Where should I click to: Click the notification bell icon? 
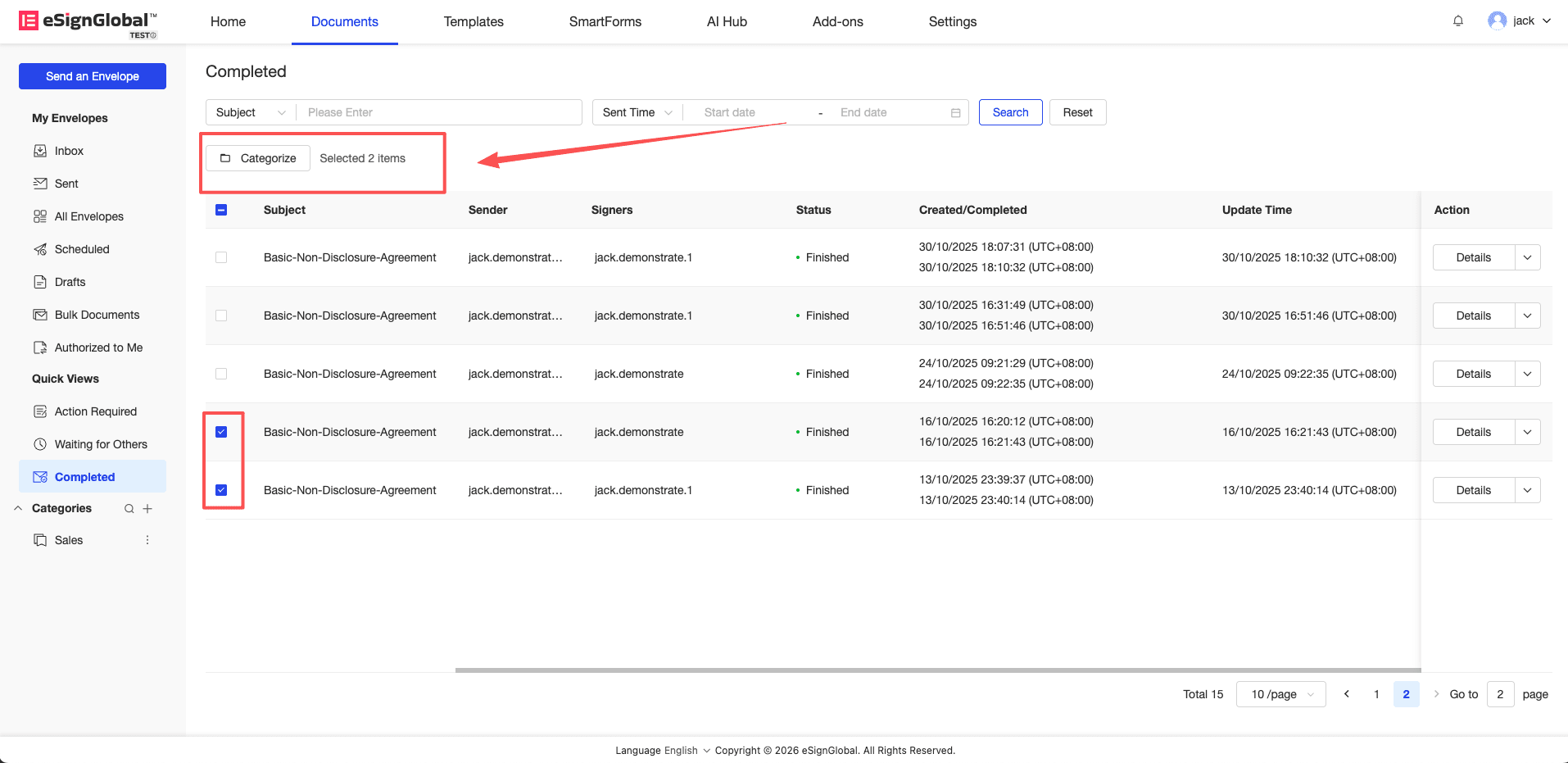pos(1457,21)
